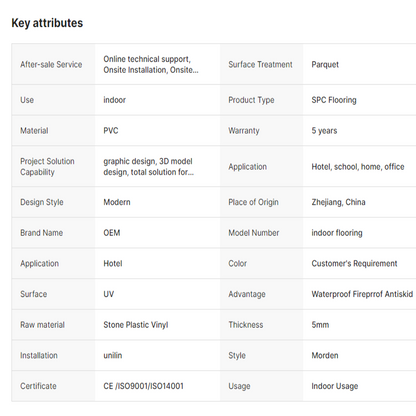Click the truncated graphic design, 3D model text
This screenshot has height=416, width=416.
click(148, 167)
